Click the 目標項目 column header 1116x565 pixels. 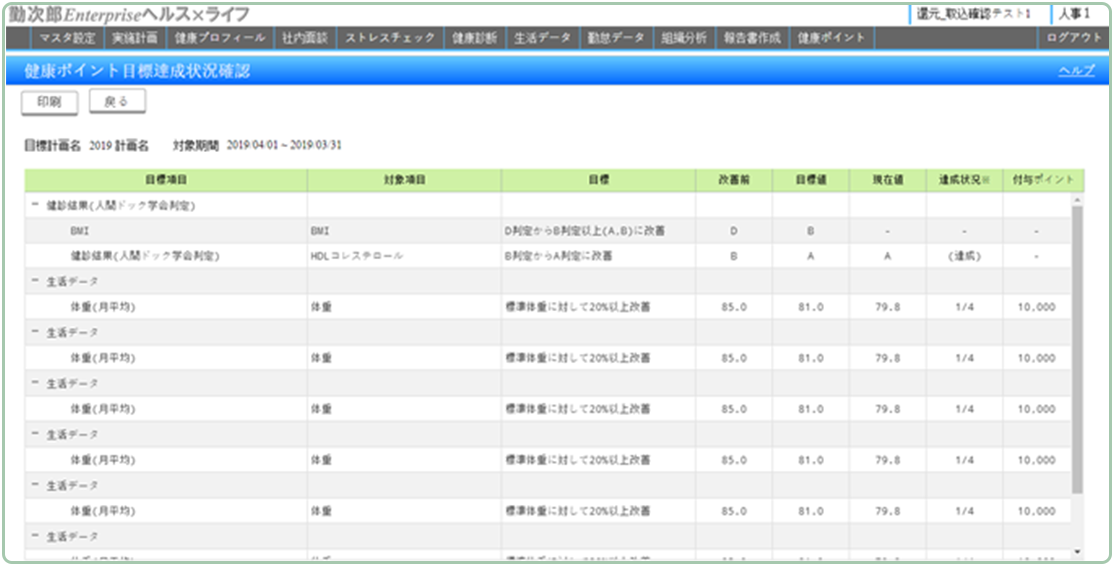pos(166,181)
